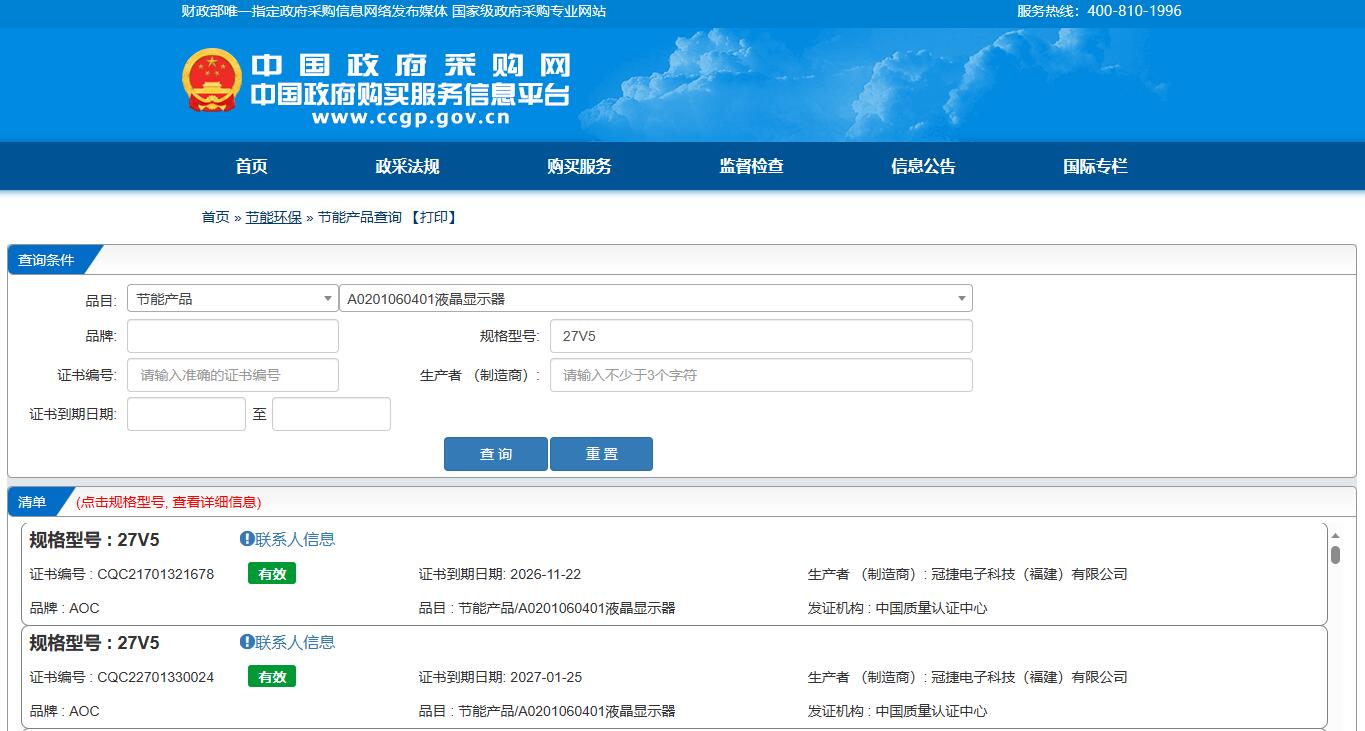
Task: Open 首页 in the navigation bar
Action: point(252,167)
